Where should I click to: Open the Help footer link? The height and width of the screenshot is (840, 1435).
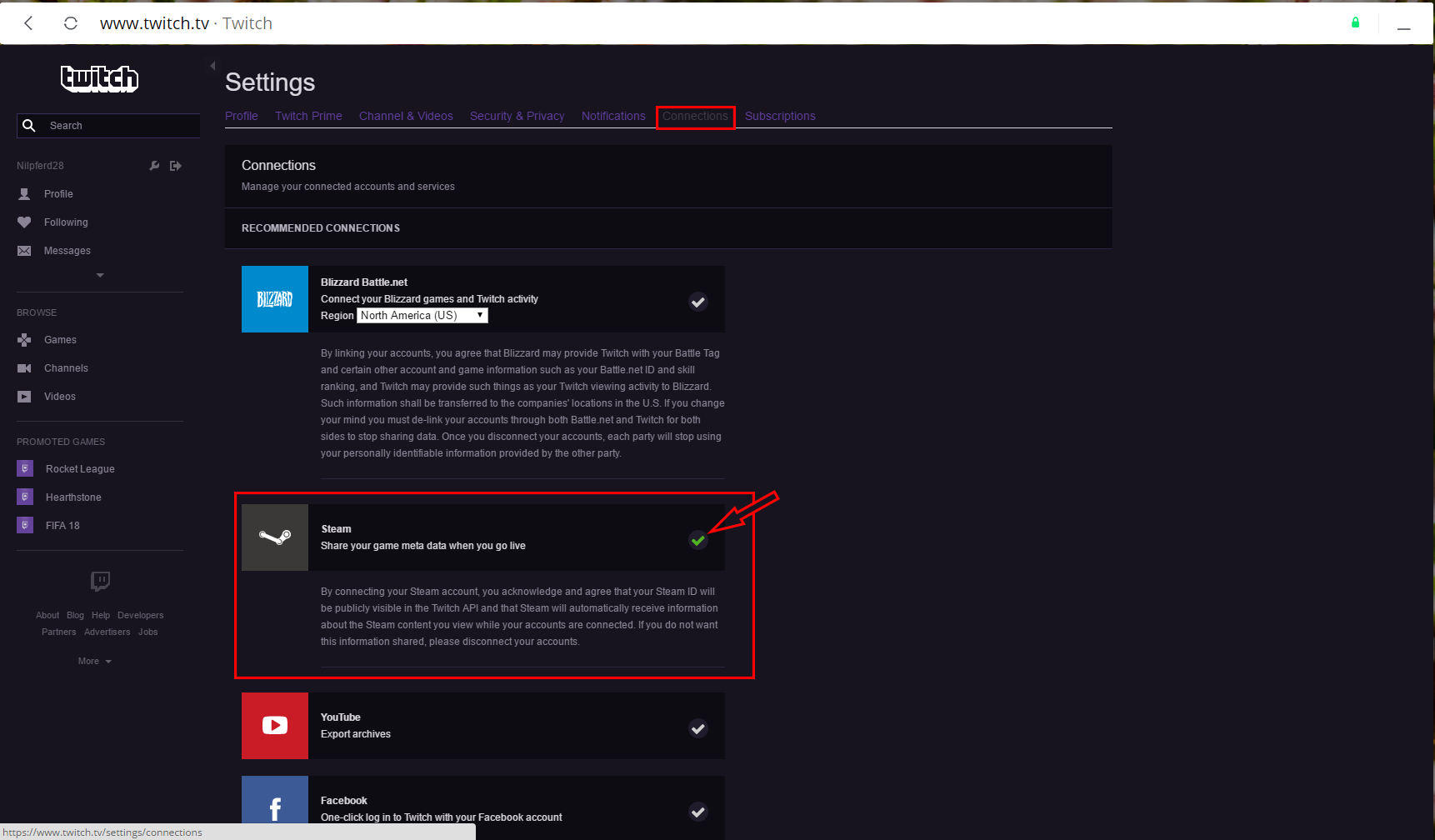[x=101, y=616]
